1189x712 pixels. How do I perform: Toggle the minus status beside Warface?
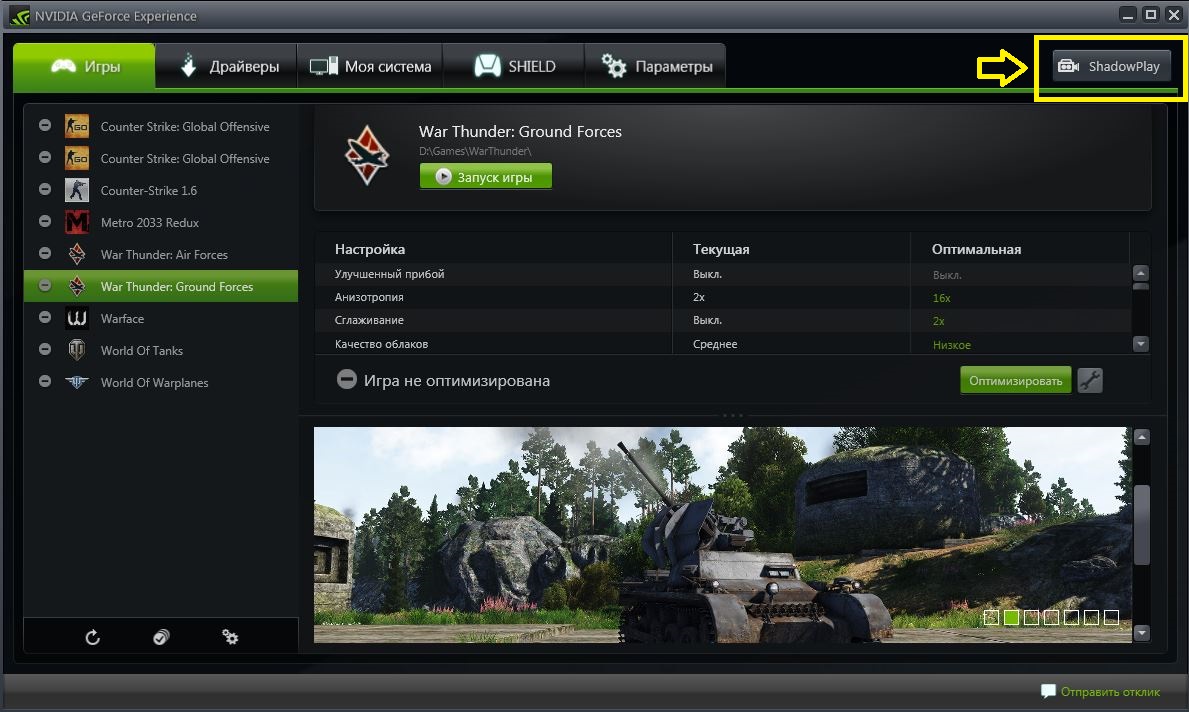coord(45,318)
